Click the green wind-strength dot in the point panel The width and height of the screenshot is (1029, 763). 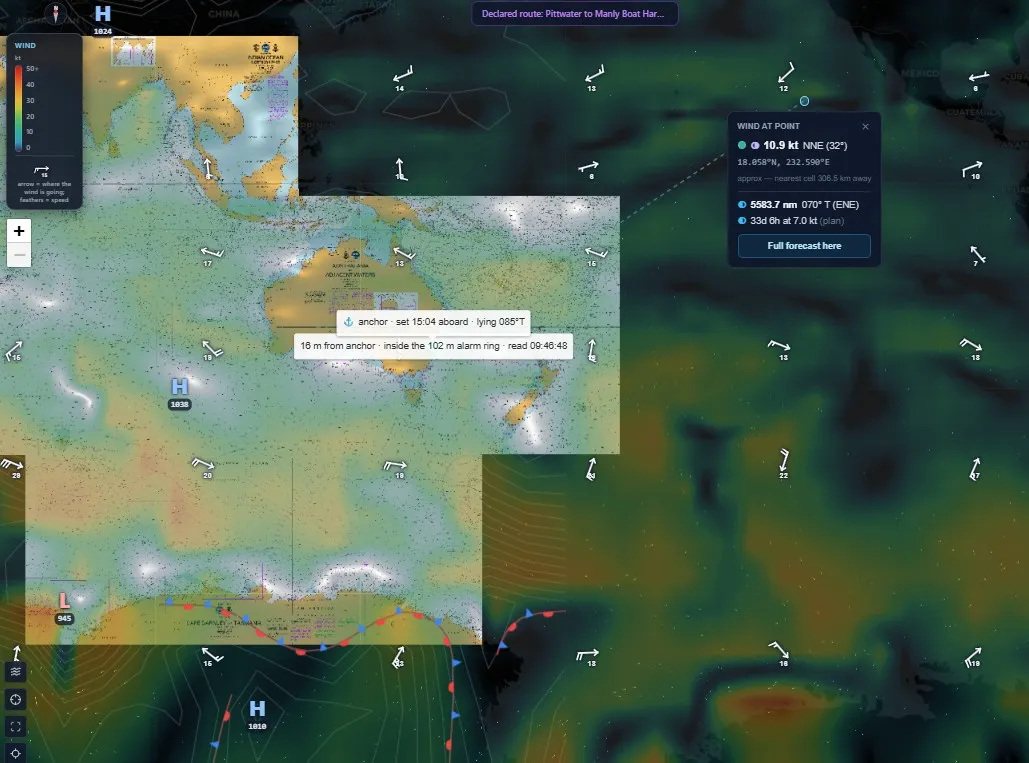742,146
